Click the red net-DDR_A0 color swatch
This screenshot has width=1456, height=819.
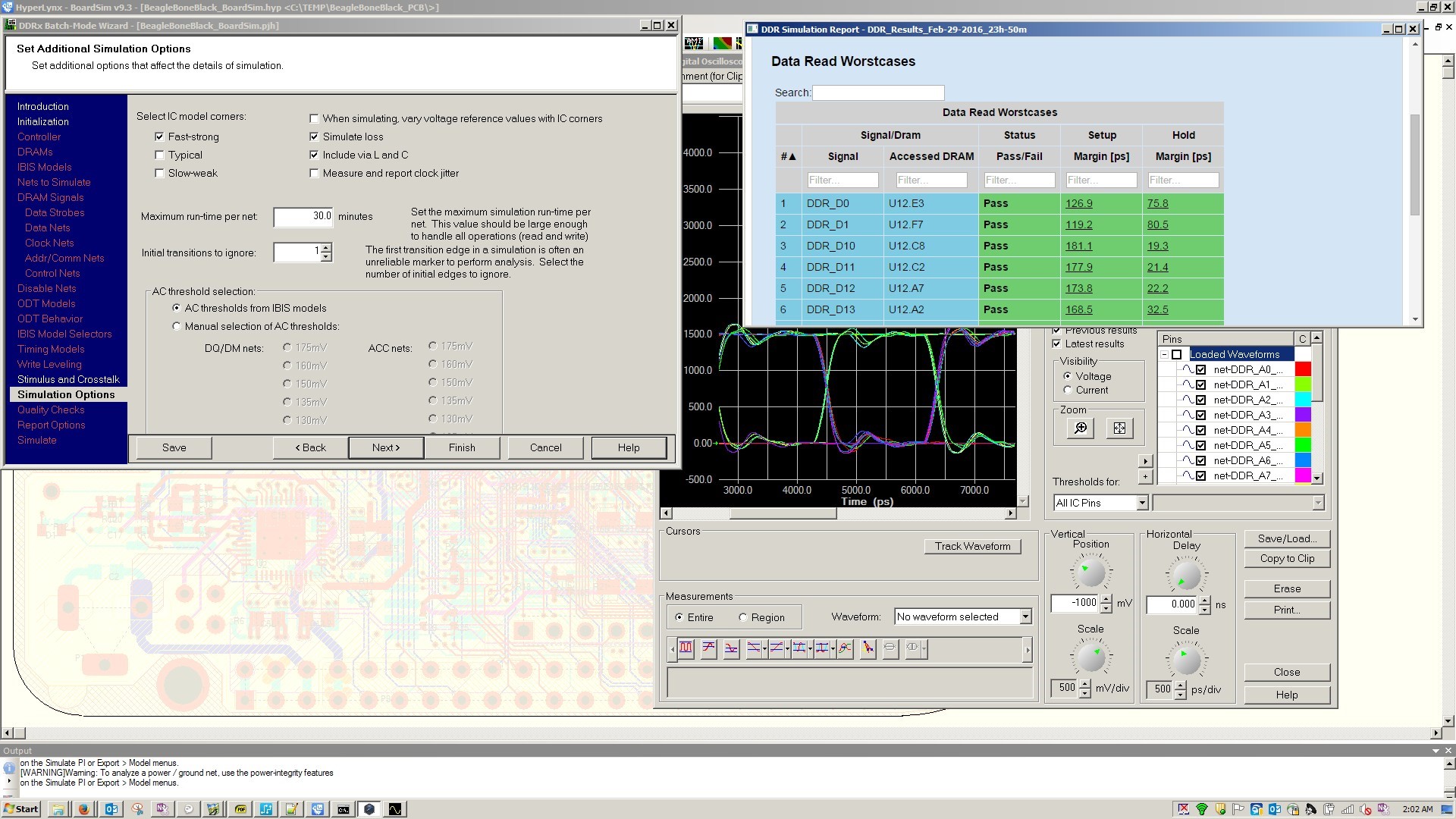[x=1302, y=369]
